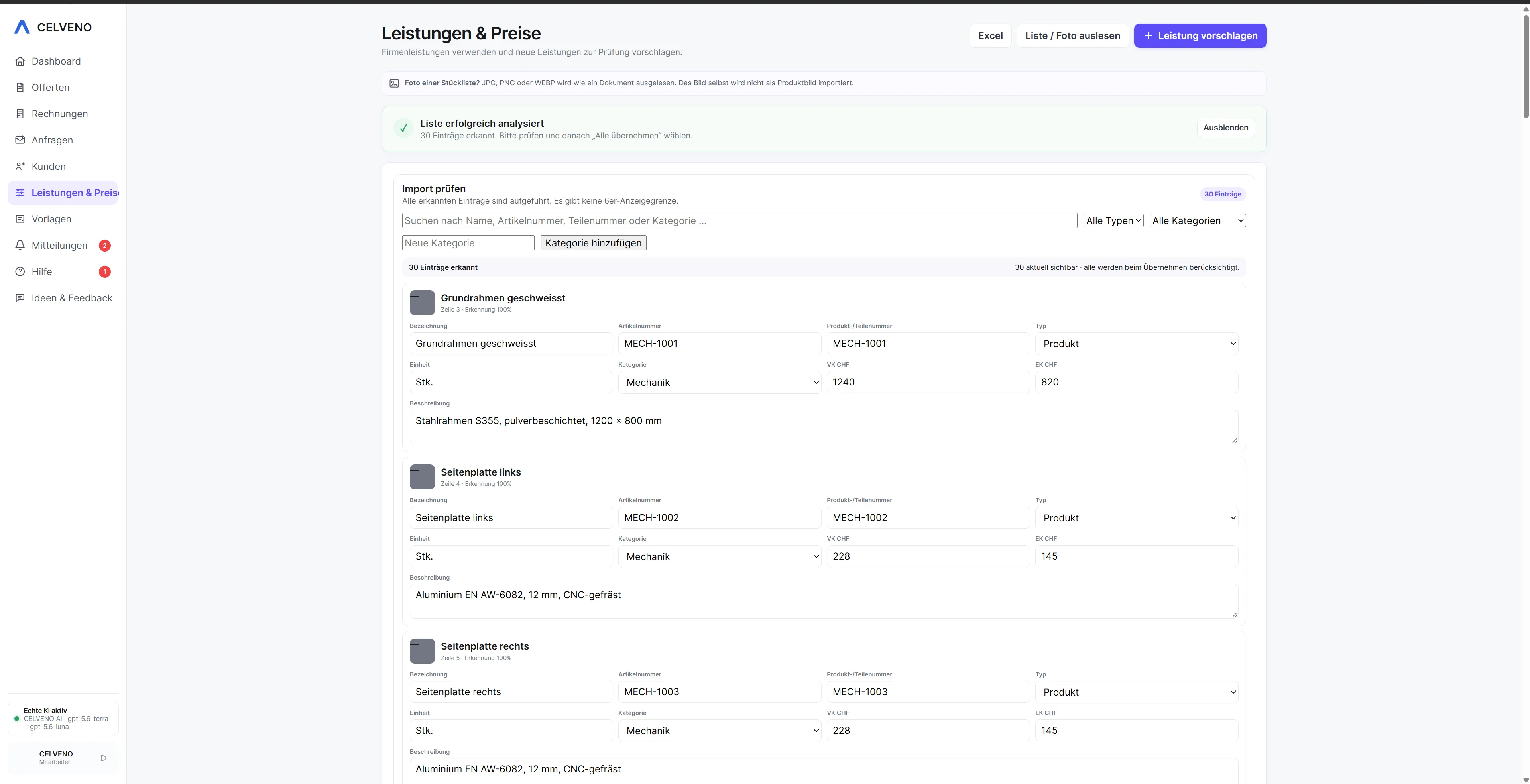Screen dimensions: 1530x784
Task: Open Kategorie dropdown for Seitenplatte links
Action: tap(720, 556)
